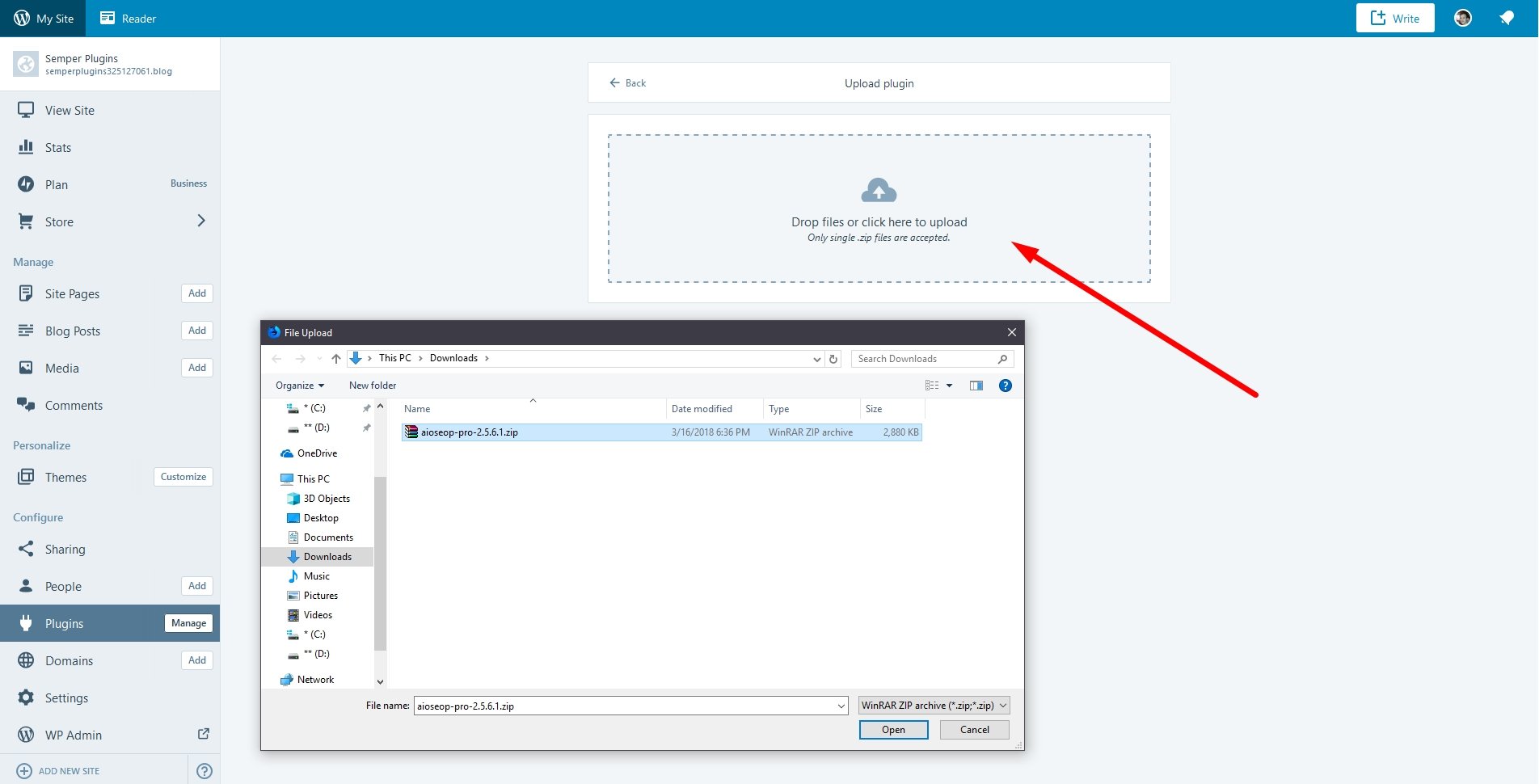The image size is (1539, 784).
Task: Open the view options dropdown arrow
Action: (x=949, y=386)
